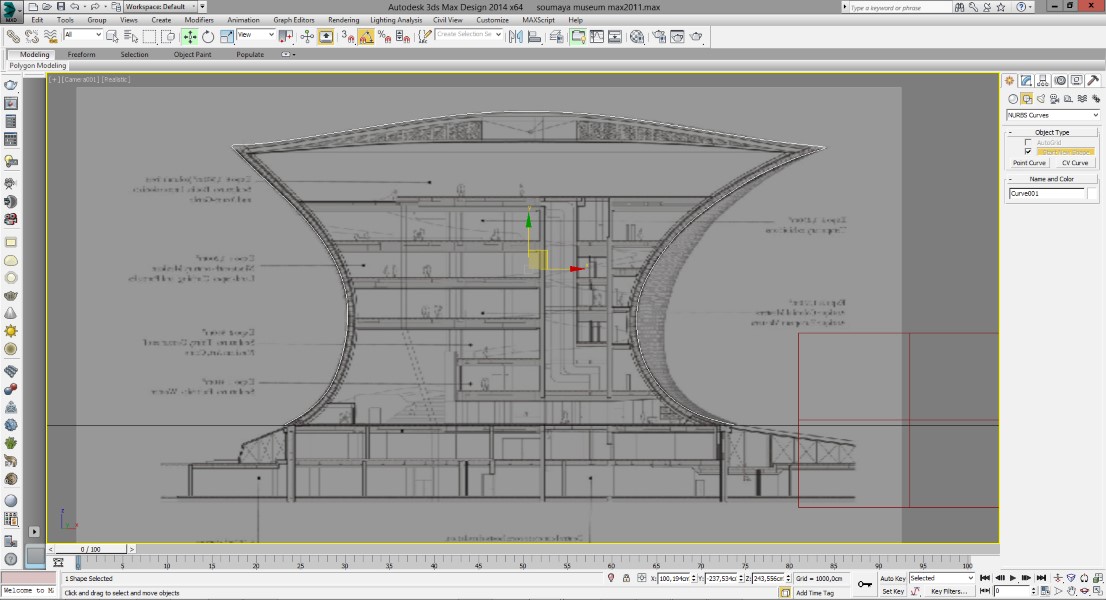
Task: Toggle the Angle Snap button
Action: (x=366, y=37)
